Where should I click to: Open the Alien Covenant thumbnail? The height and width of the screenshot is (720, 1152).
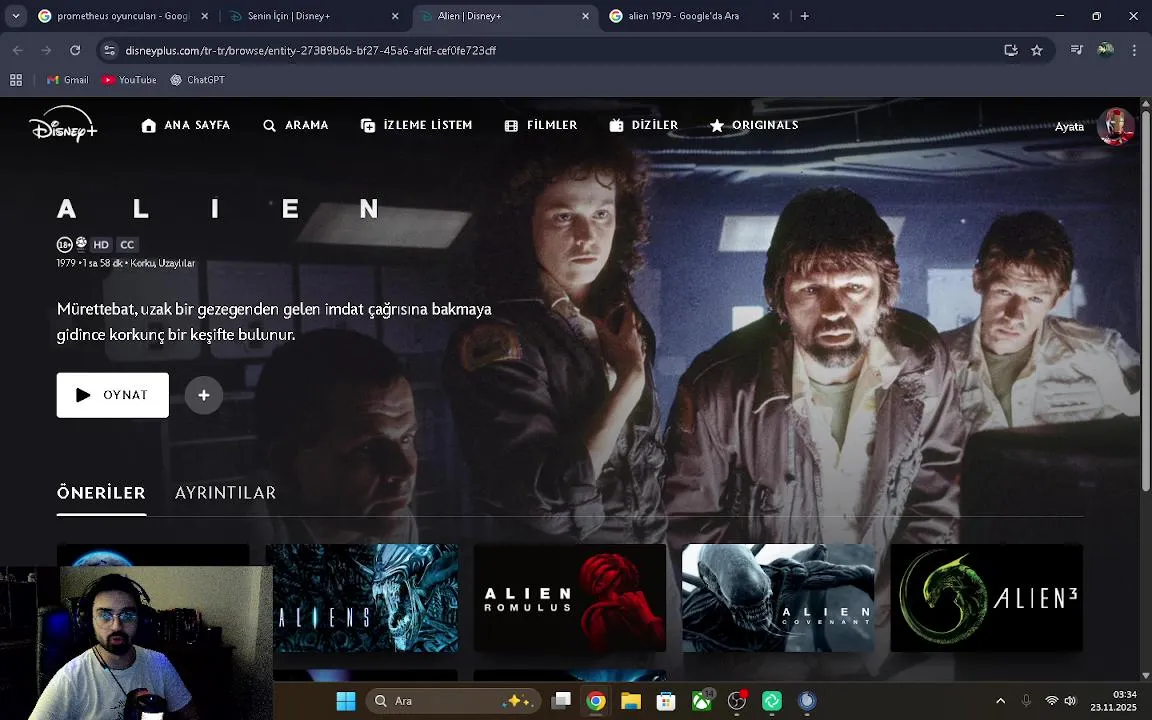[778, 598]
